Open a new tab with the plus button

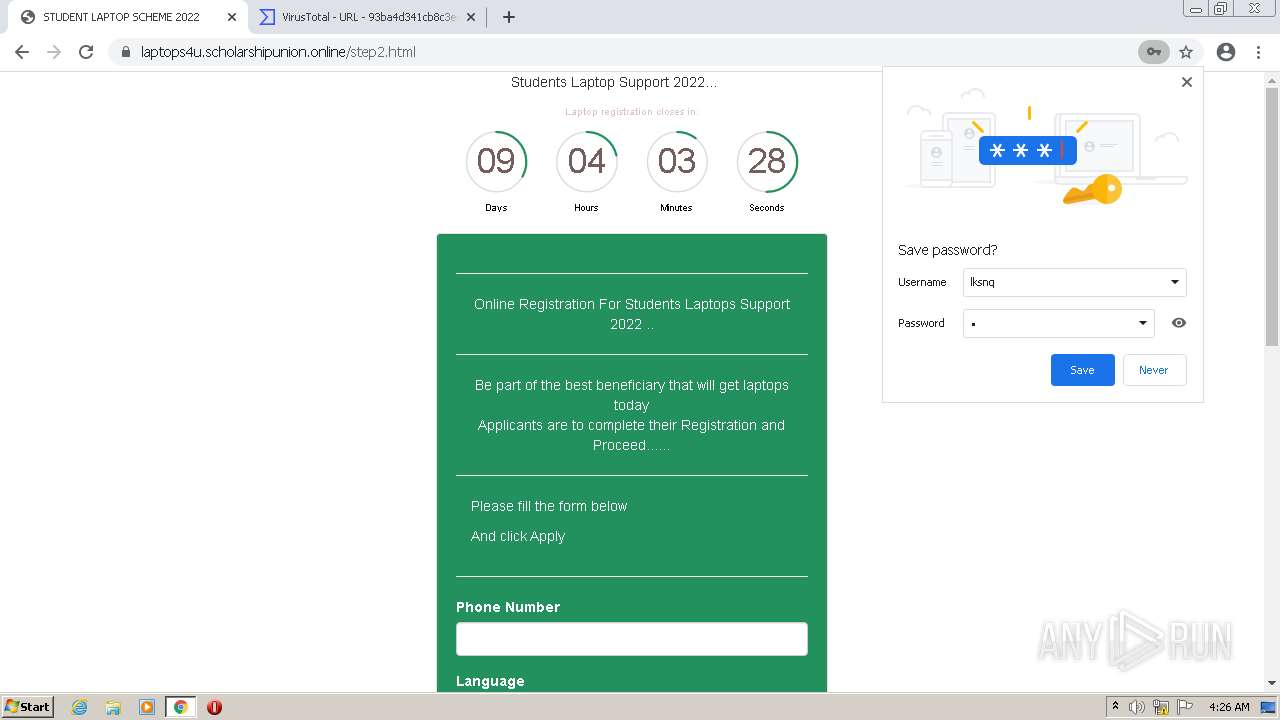[508, 17]
